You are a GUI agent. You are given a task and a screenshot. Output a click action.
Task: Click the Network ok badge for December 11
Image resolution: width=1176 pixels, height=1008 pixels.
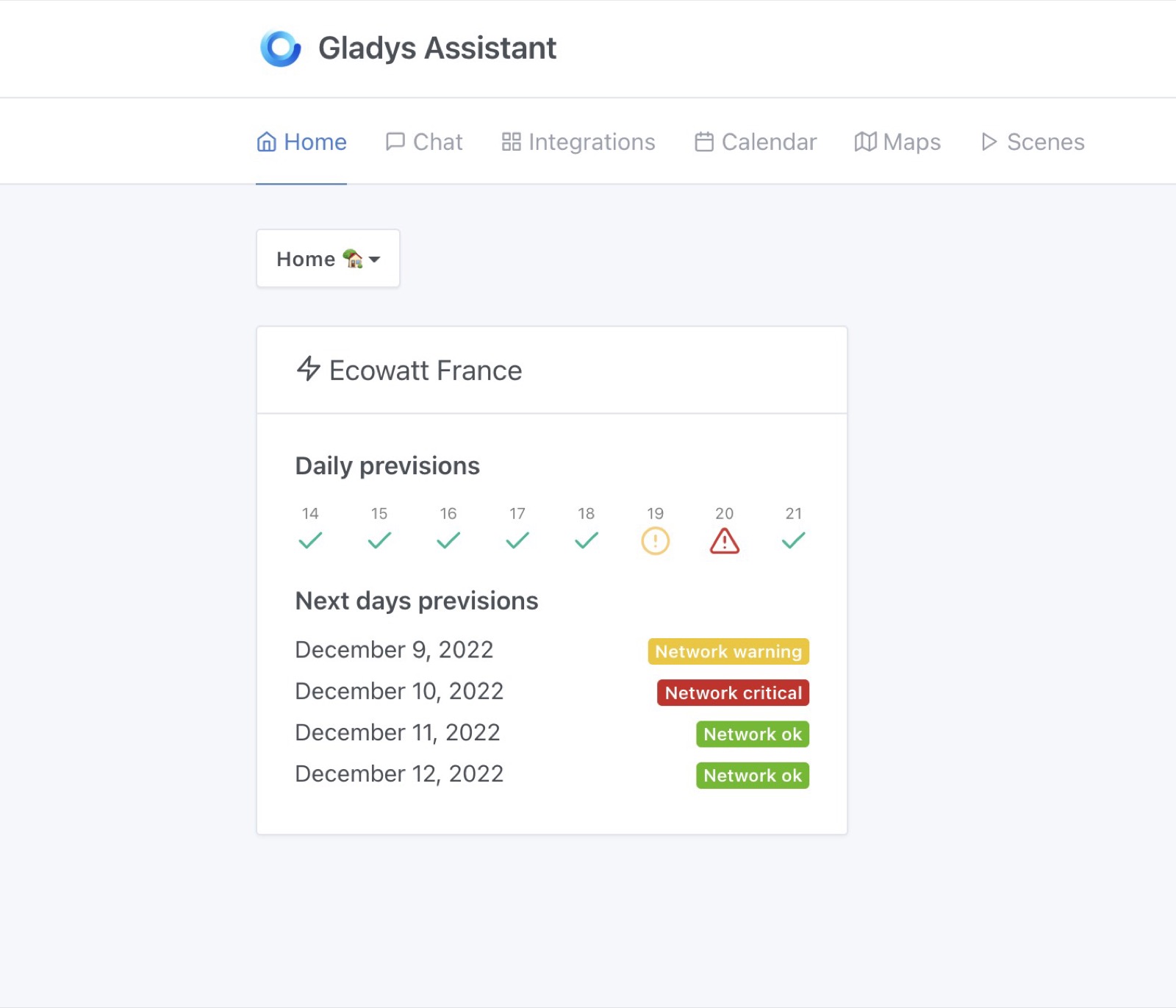point(752,734)
